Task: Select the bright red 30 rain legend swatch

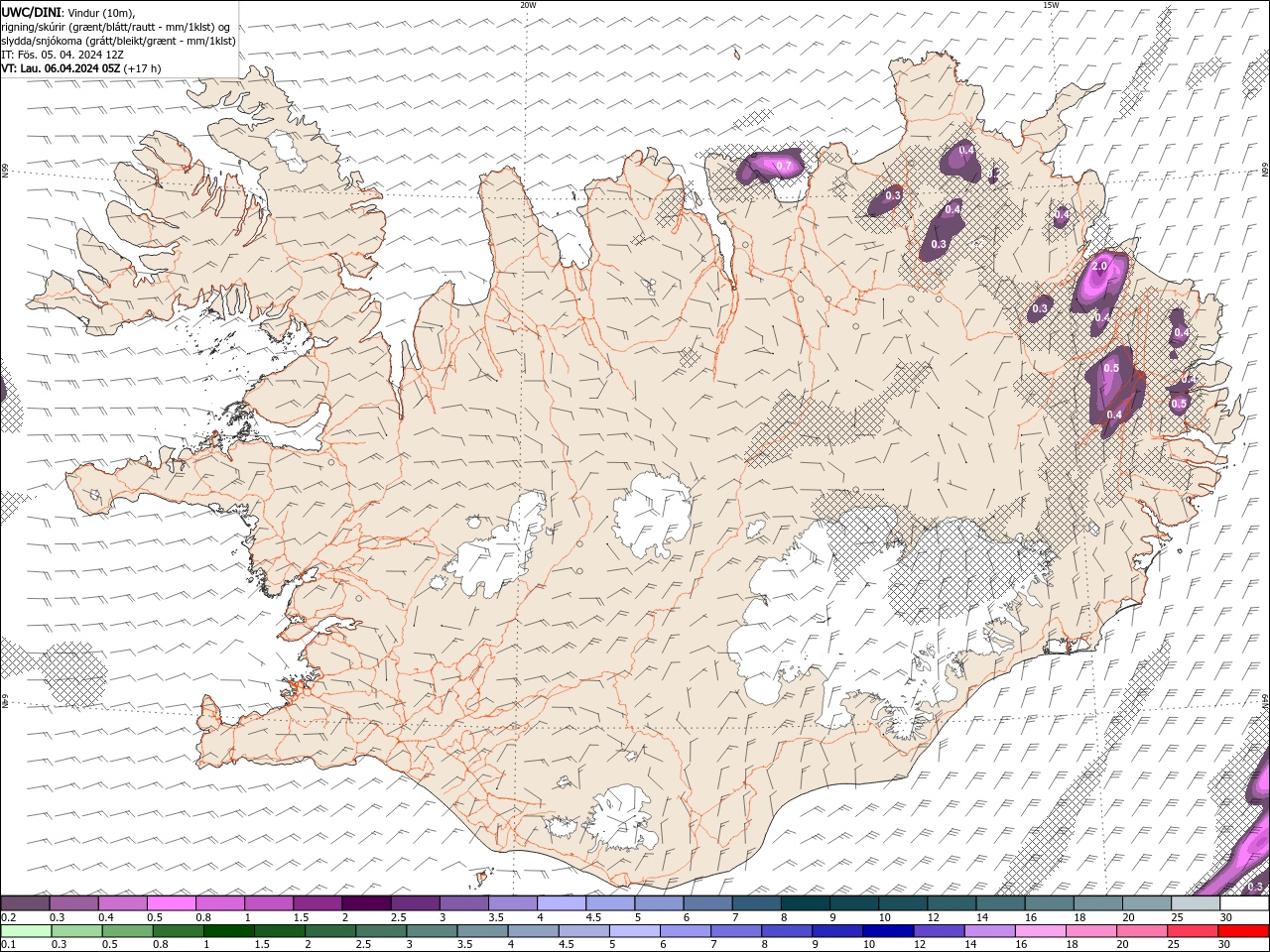Action: point(1243,931)
